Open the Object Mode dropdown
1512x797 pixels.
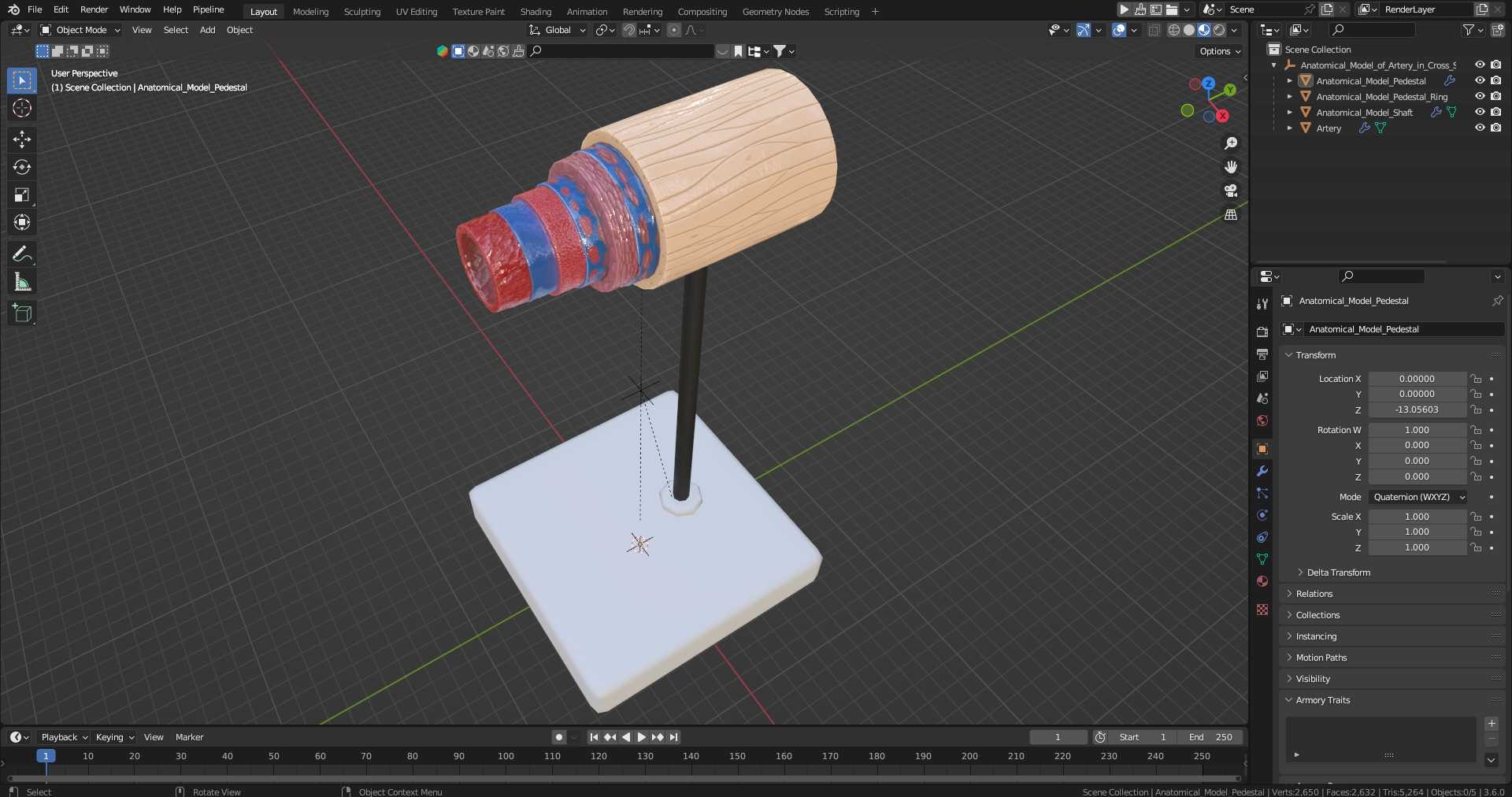[x=80, y=30]
